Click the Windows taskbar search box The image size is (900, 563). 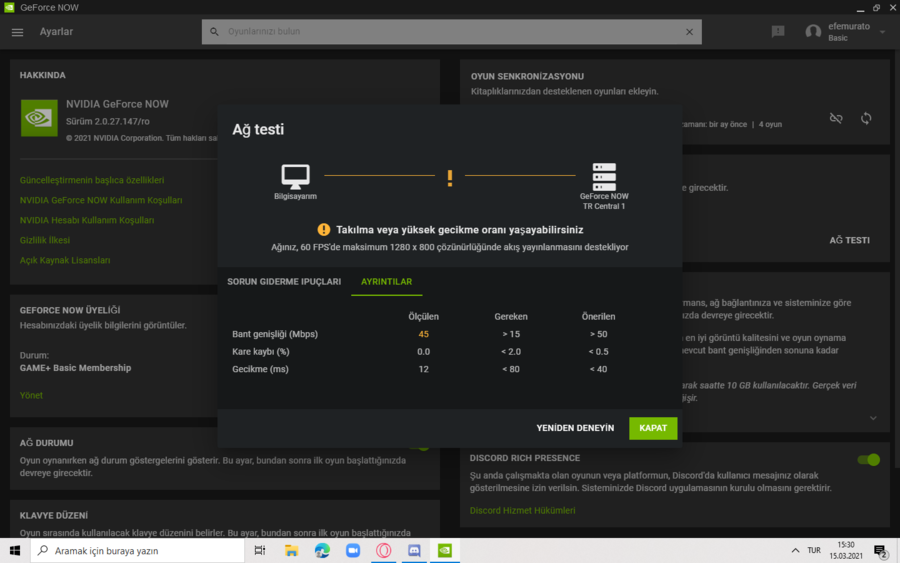click(x=137, y=551)
